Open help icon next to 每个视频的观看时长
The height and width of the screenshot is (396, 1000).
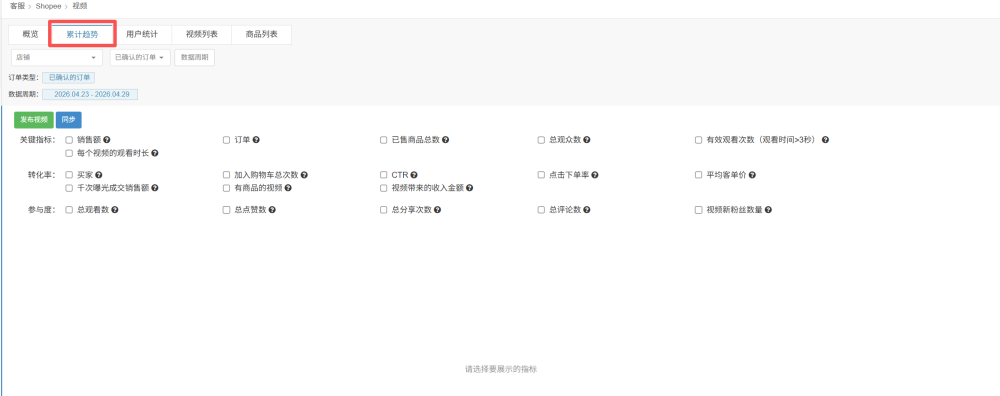[x=155, y=153]
